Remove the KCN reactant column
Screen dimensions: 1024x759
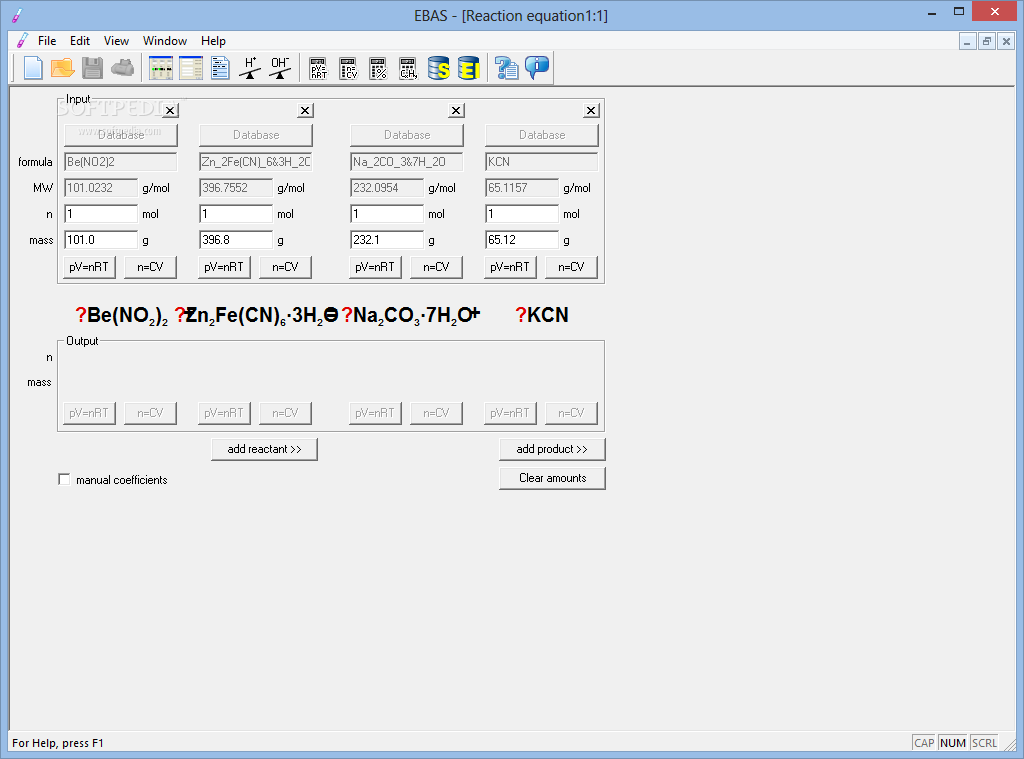coord(591,110)
